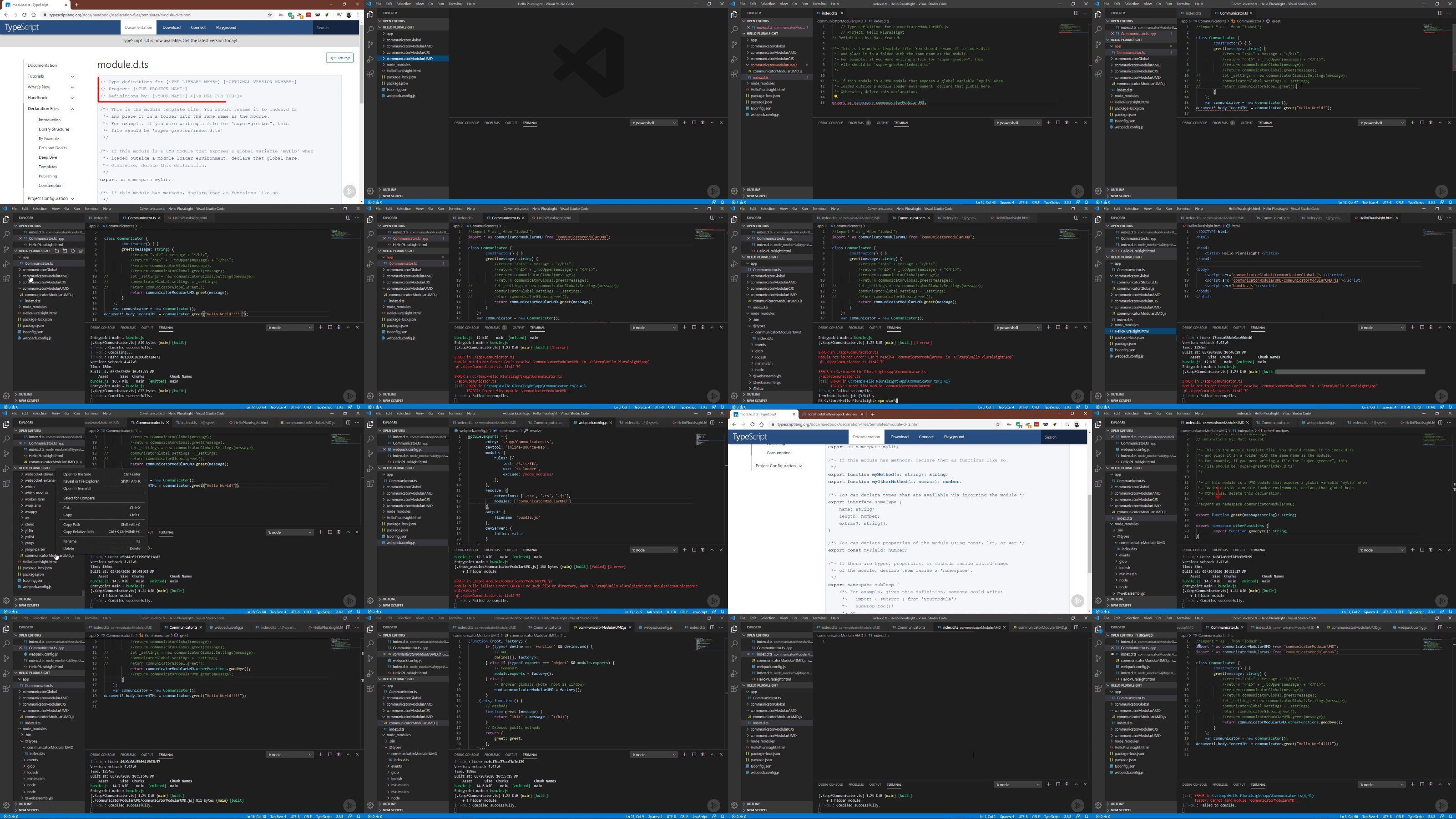1456x819 pixels.
Task: Click errors and warnings count in the empty VS Code window
Action: click(376, 202)
